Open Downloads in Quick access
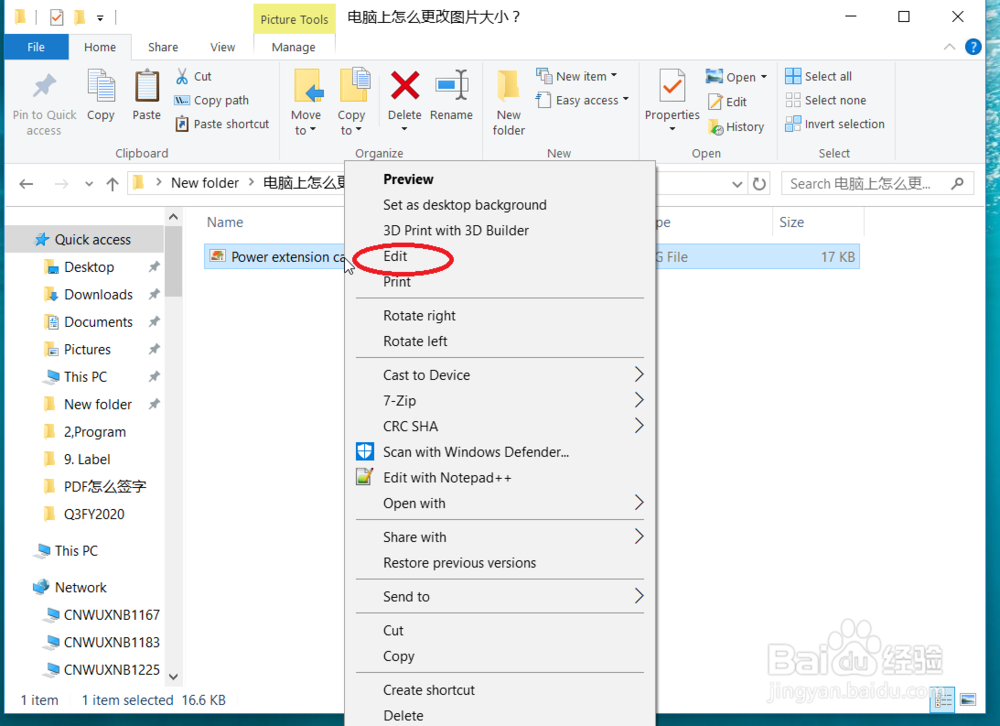This screenshot has width=1000, height=726. [x=98, y=294]
